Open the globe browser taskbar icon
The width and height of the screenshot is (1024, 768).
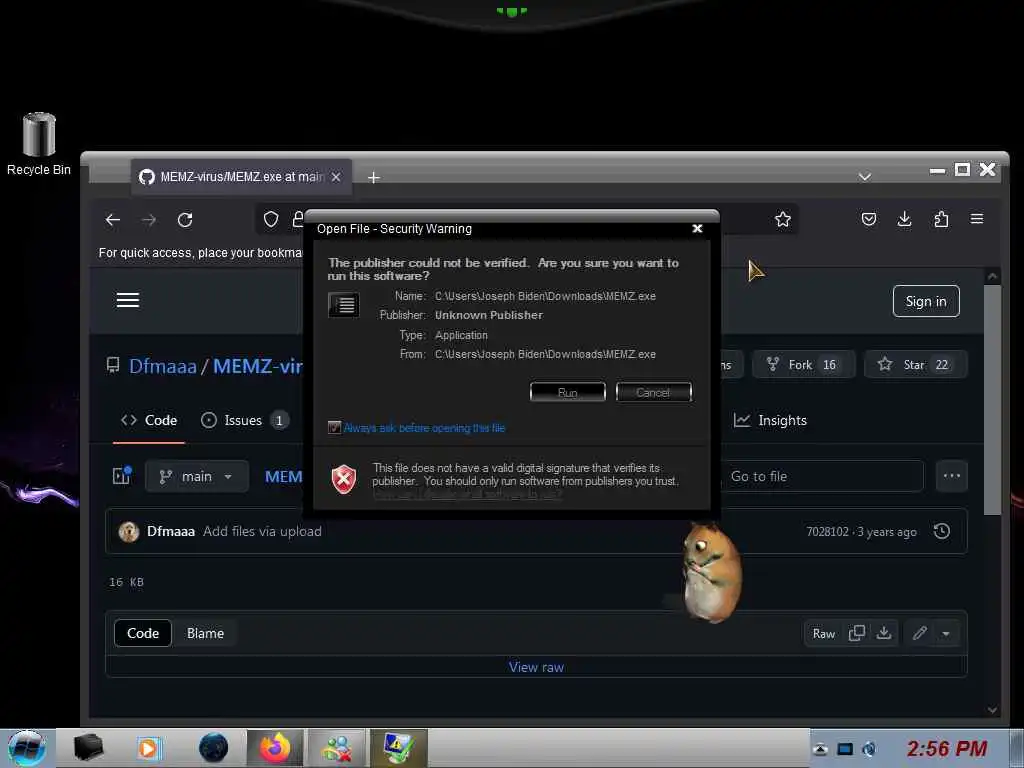[214, 748]
